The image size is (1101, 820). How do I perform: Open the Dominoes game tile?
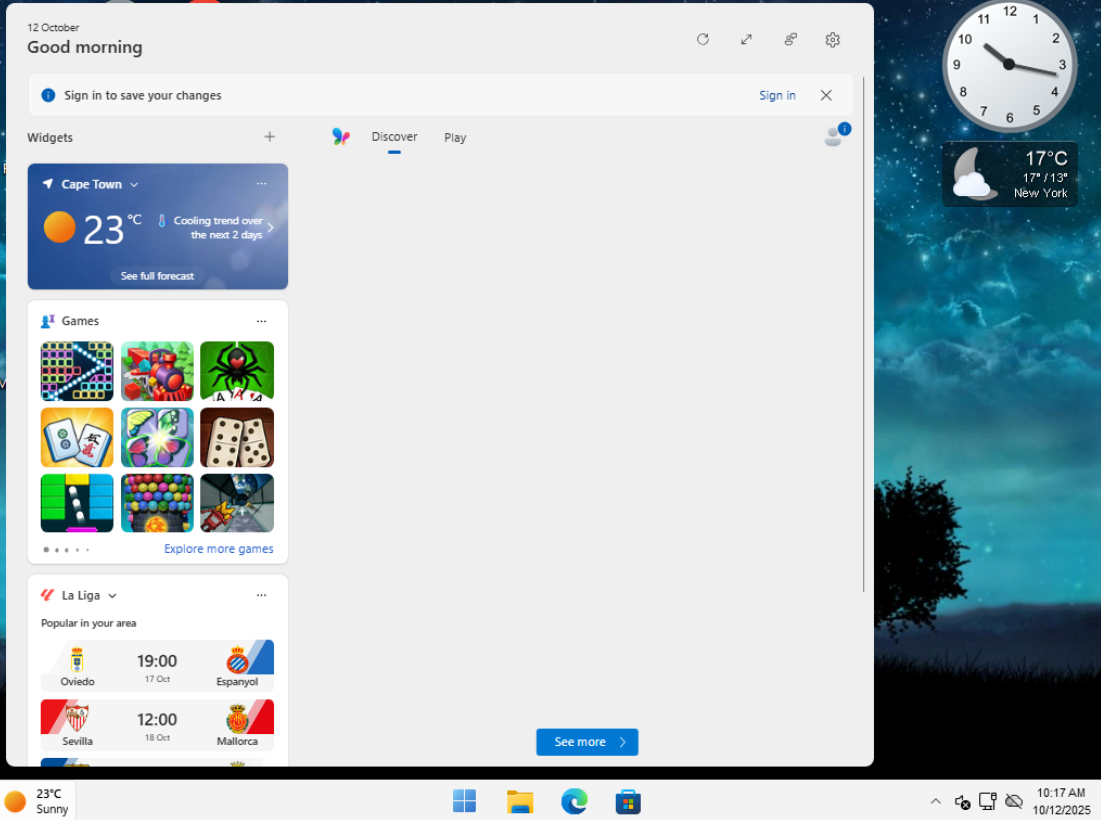(237, 437)
